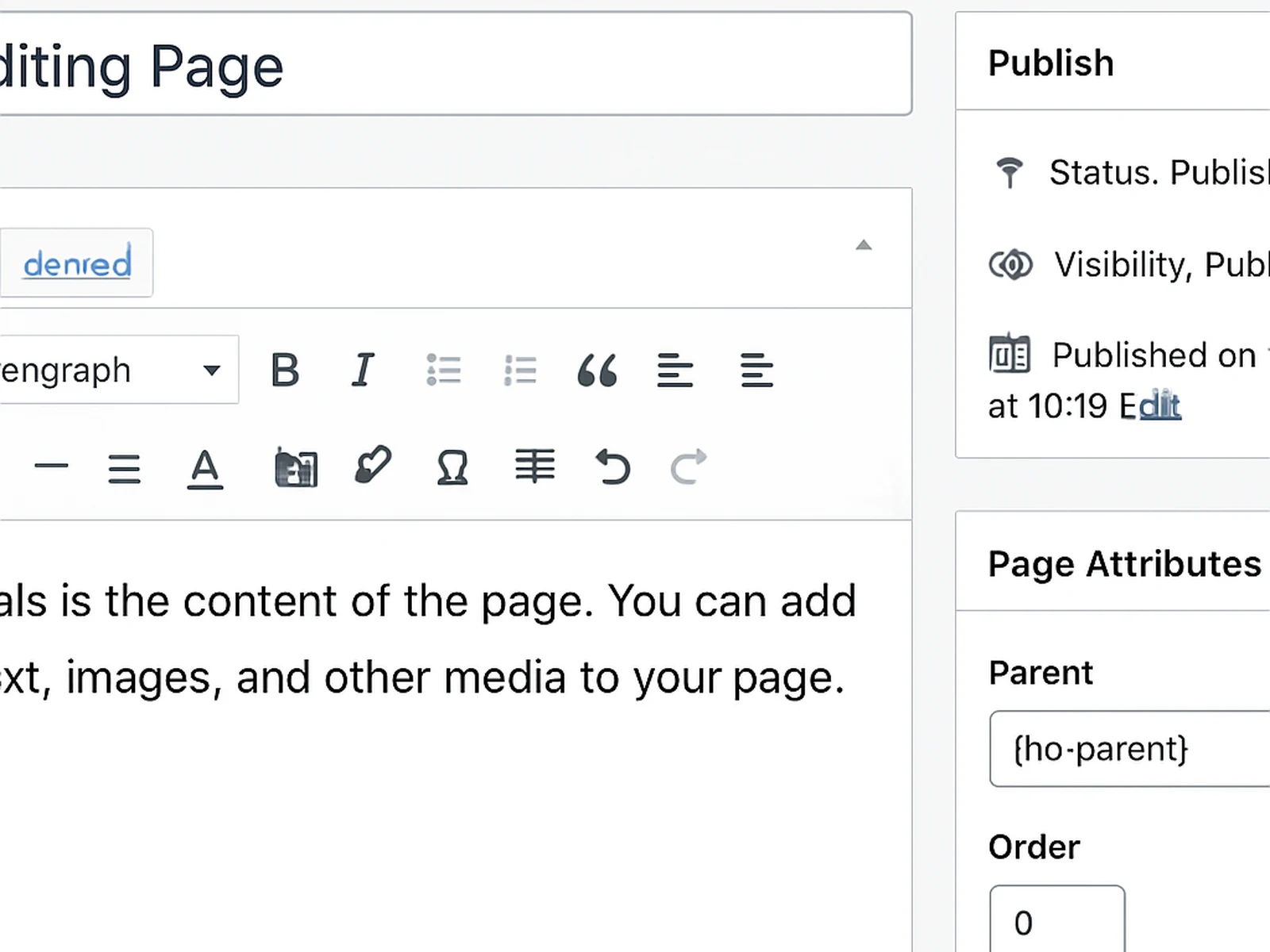Align text left
Viewport: 1270px width, 952px height.
click(x=675, y=370)
